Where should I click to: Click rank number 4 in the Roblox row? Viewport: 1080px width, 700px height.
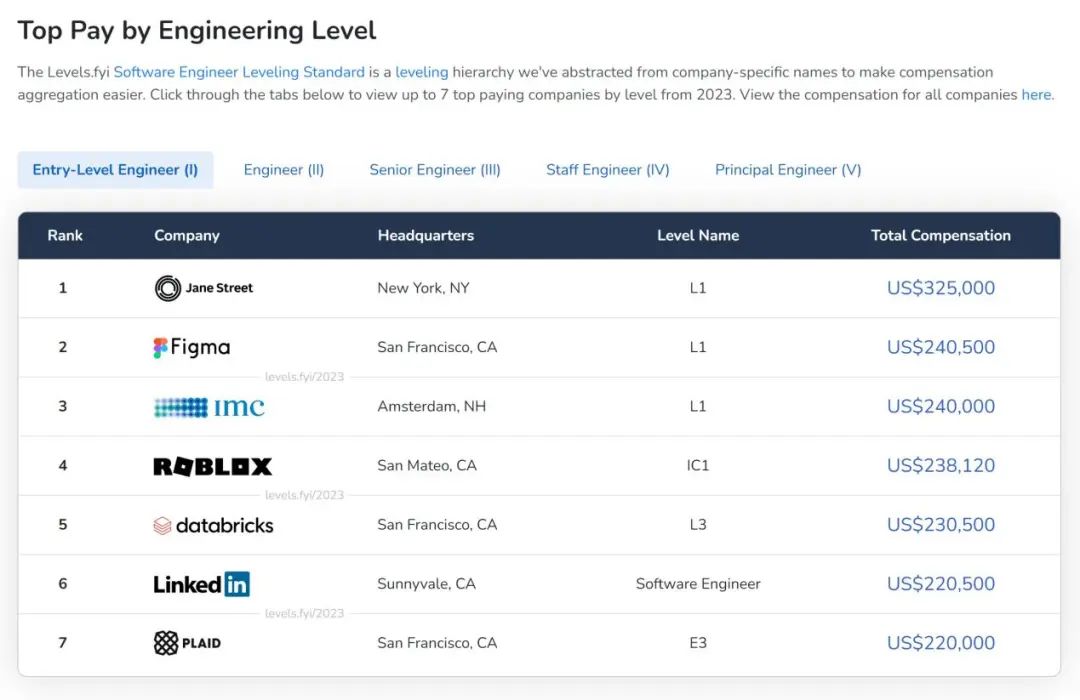click(x=63, y=466)
